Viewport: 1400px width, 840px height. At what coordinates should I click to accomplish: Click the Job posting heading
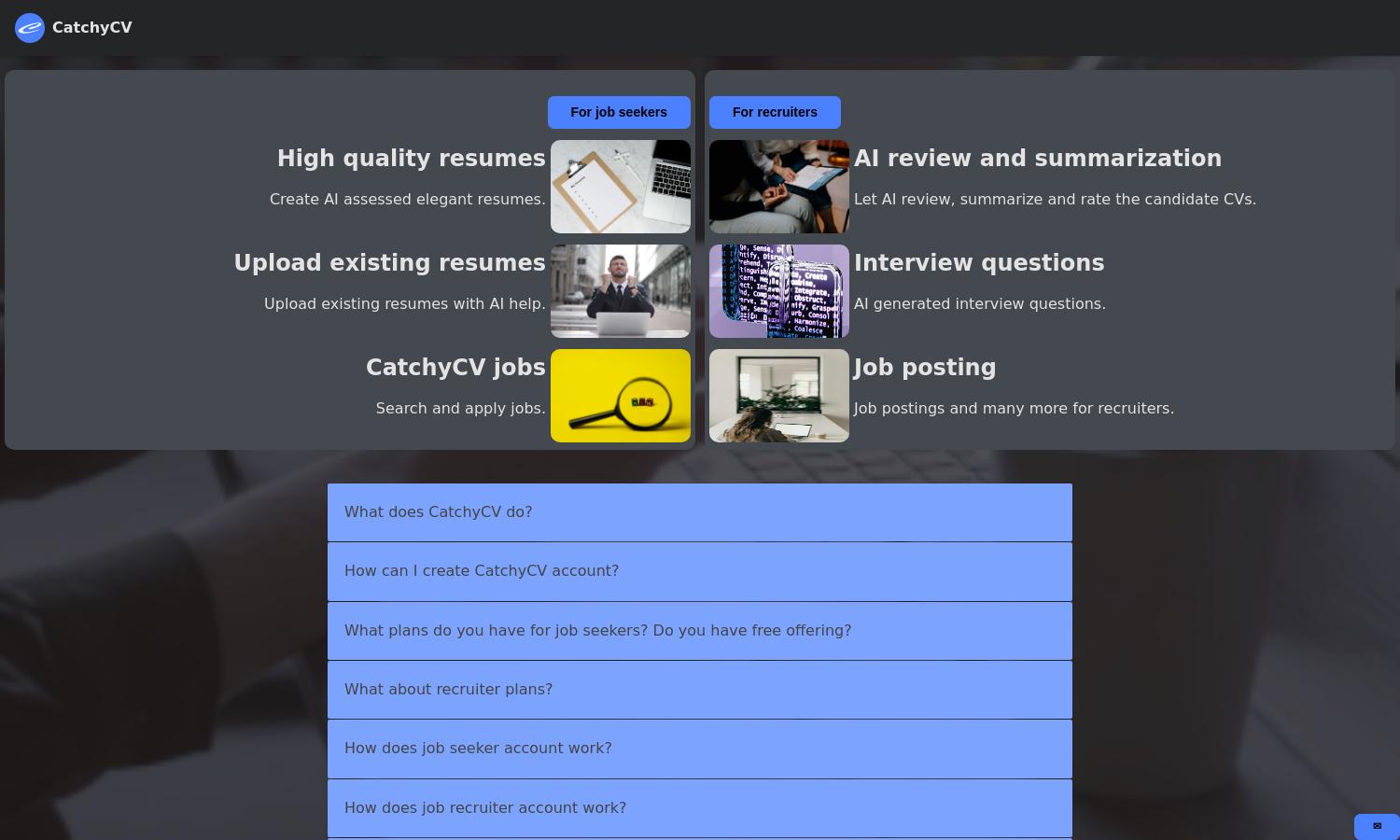click(x=925, y=368)
